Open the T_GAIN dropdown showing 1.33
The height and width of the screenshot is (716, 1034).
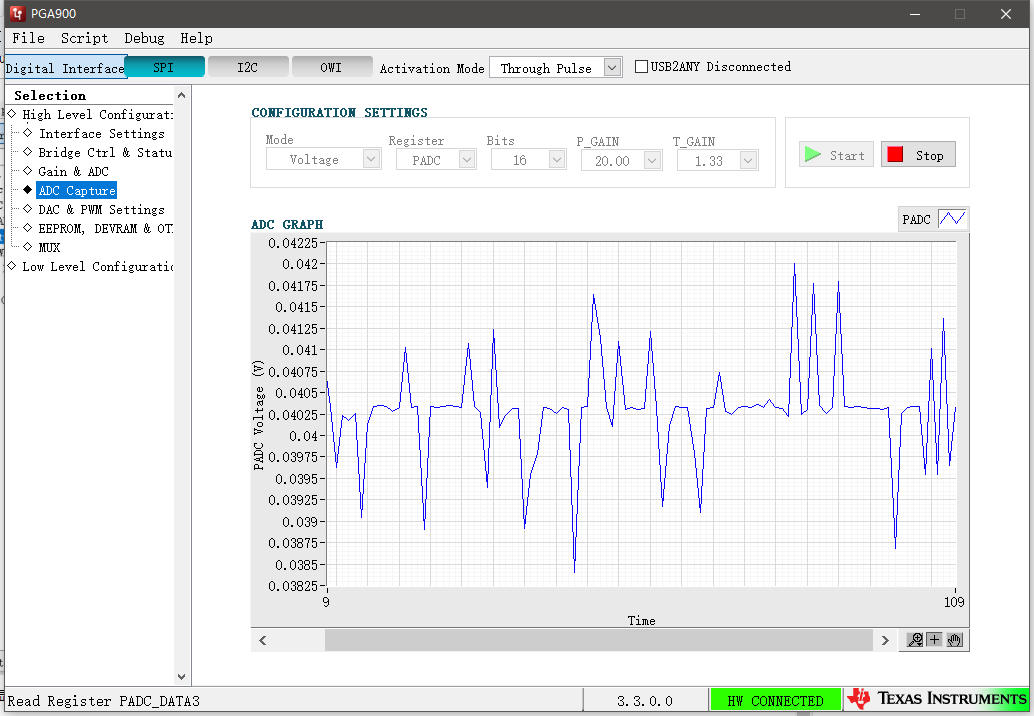point(717,160)
